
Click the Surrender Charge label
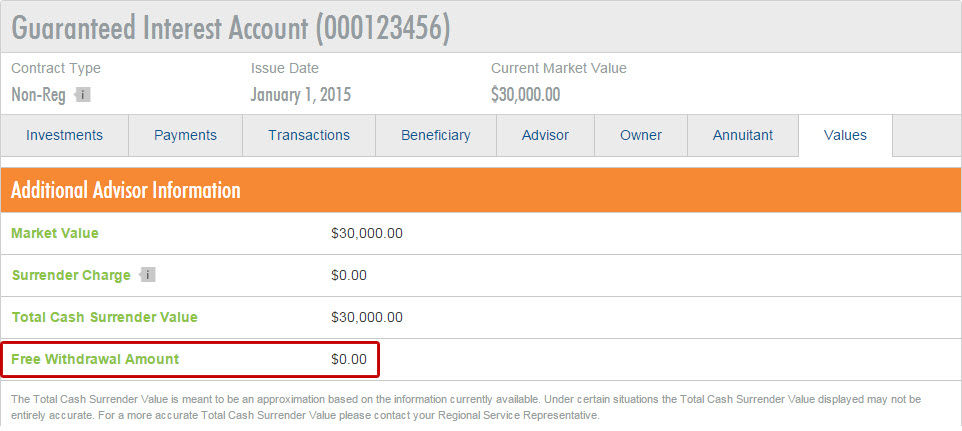pos(71,275)
